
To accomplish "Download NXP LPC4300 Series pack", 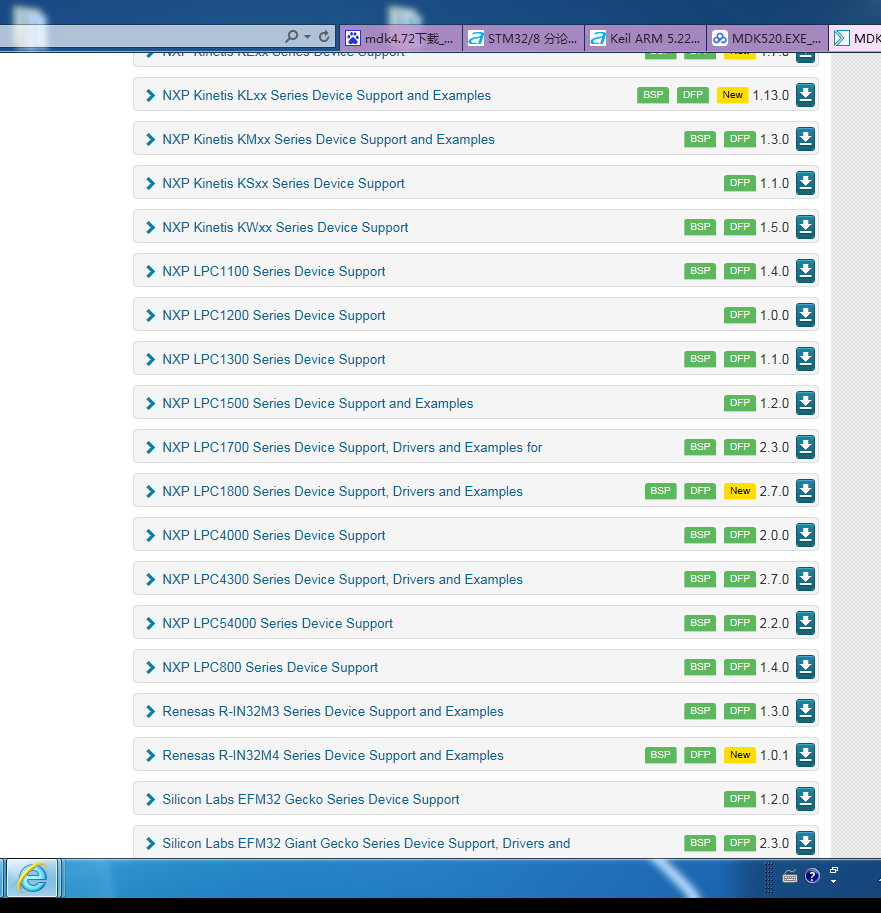I will click(x=805, y=579).
